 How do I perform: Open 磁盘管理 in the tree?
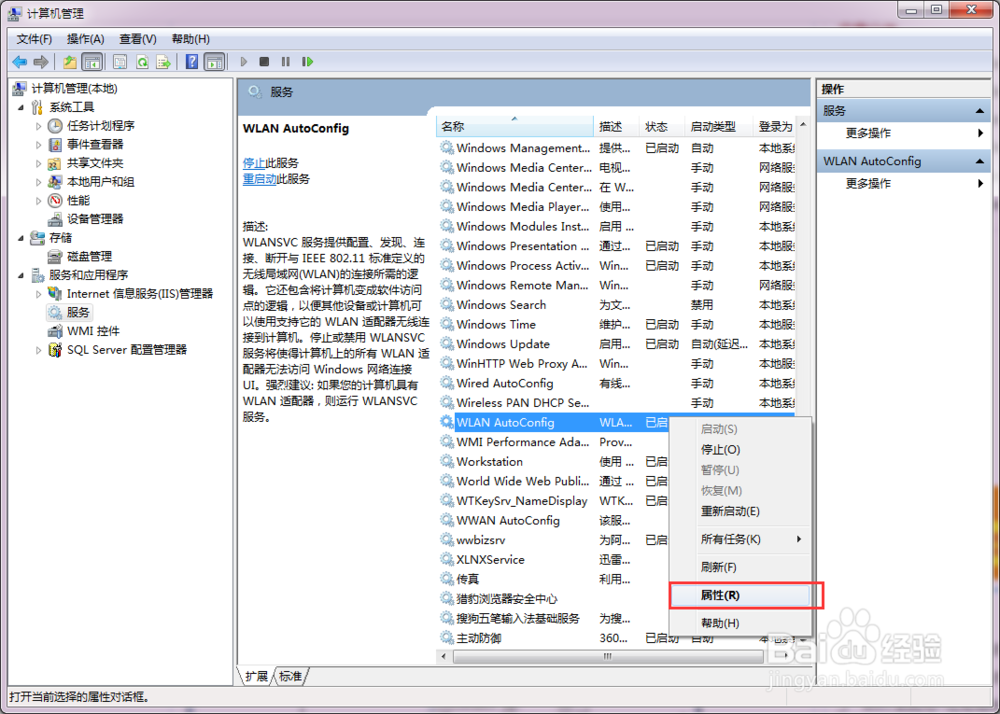pos(89,256)
